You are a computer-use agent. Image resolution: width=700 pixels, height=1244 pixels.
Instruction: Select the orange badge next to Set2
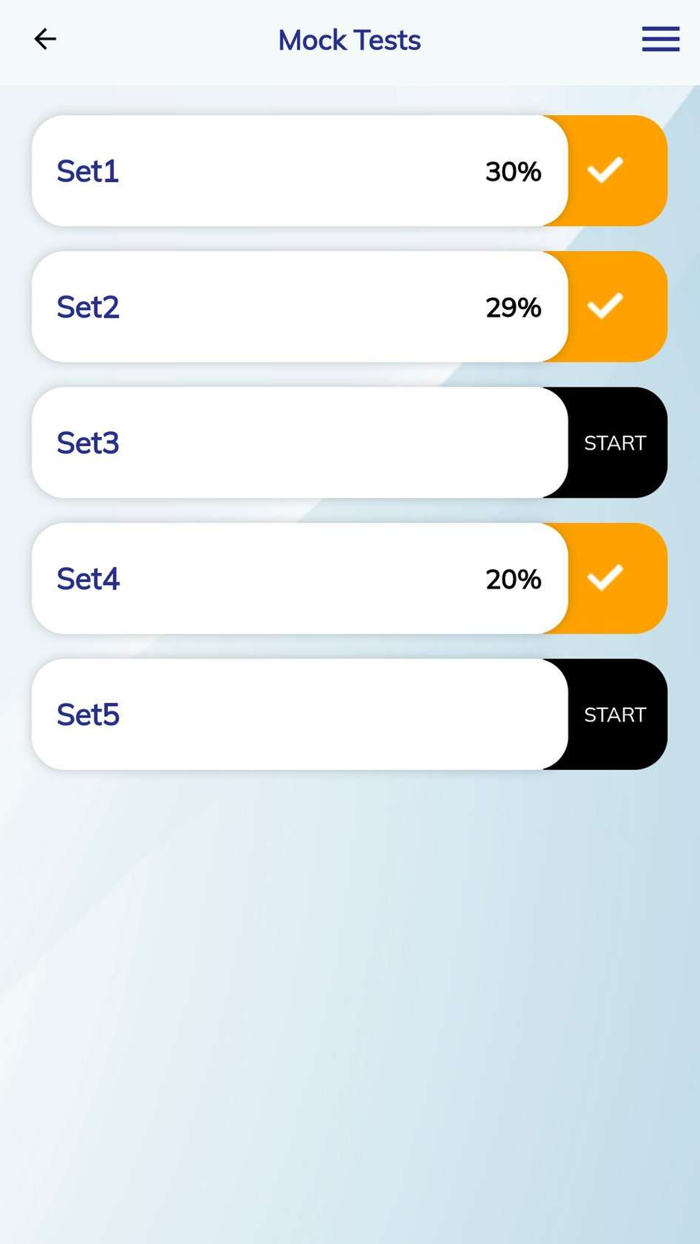coord(605,306)
